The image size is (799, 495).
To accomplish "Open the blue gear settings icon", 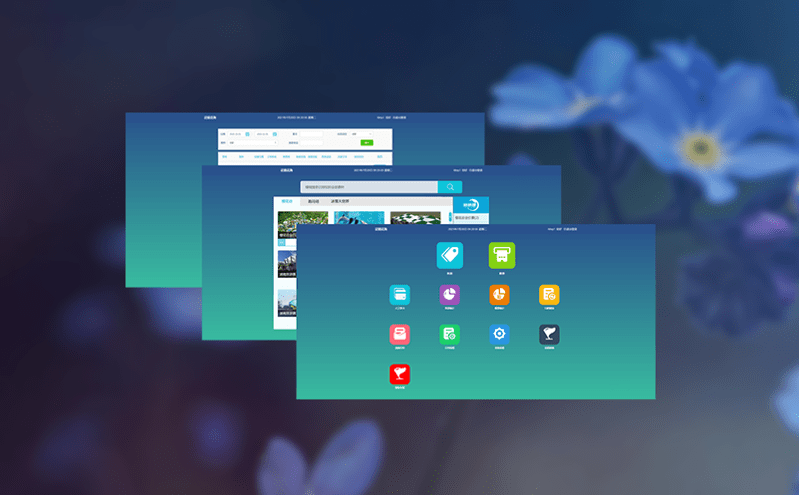I will click(499, 335).
